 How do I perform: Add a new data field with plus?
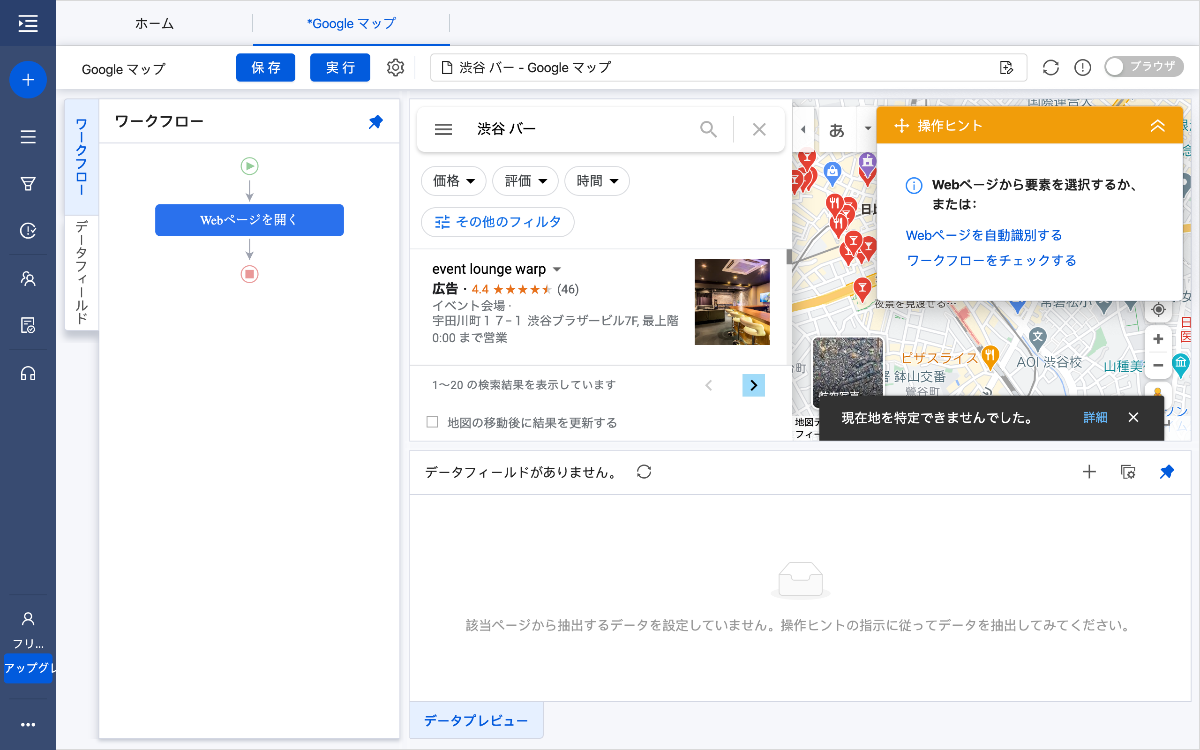(1090, 472)
